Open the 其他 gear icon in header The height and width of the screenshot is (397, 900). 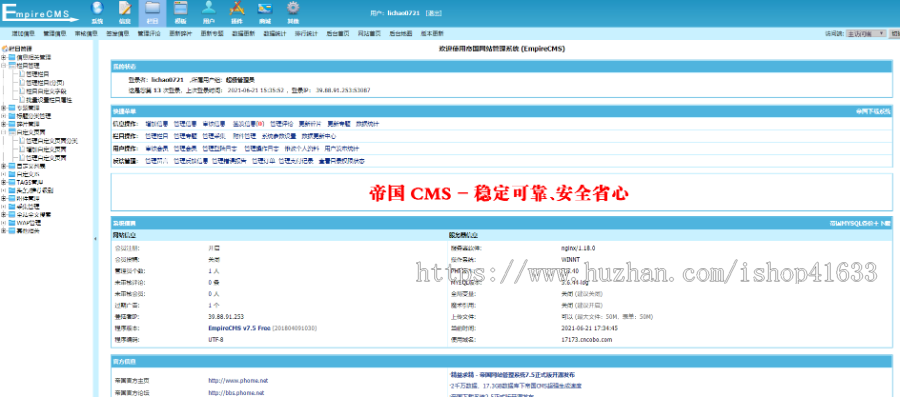point(293,8)
